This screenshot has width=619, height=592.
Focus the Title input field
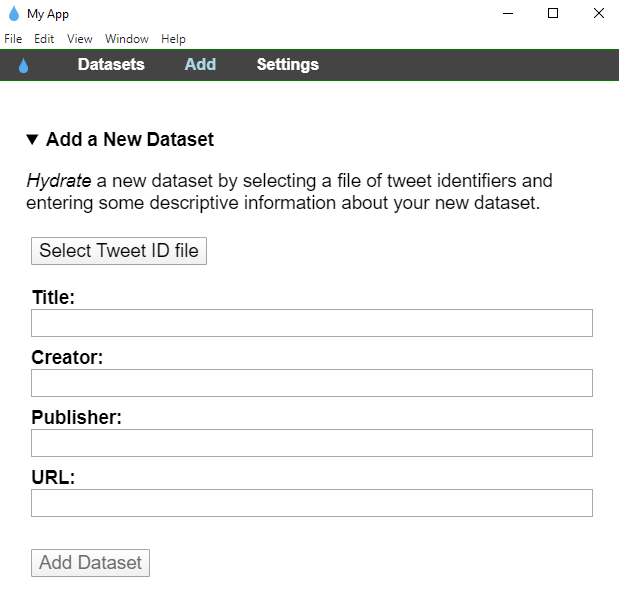pos(311,323)
